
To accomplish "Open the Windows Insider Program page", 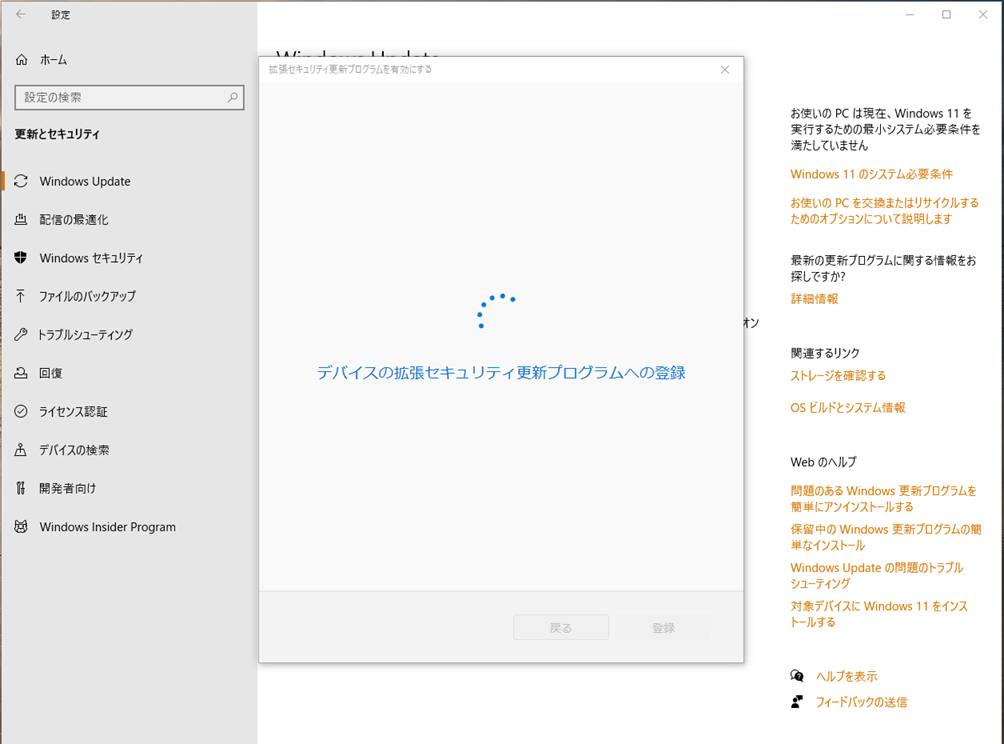I will [x=107, y=527].
